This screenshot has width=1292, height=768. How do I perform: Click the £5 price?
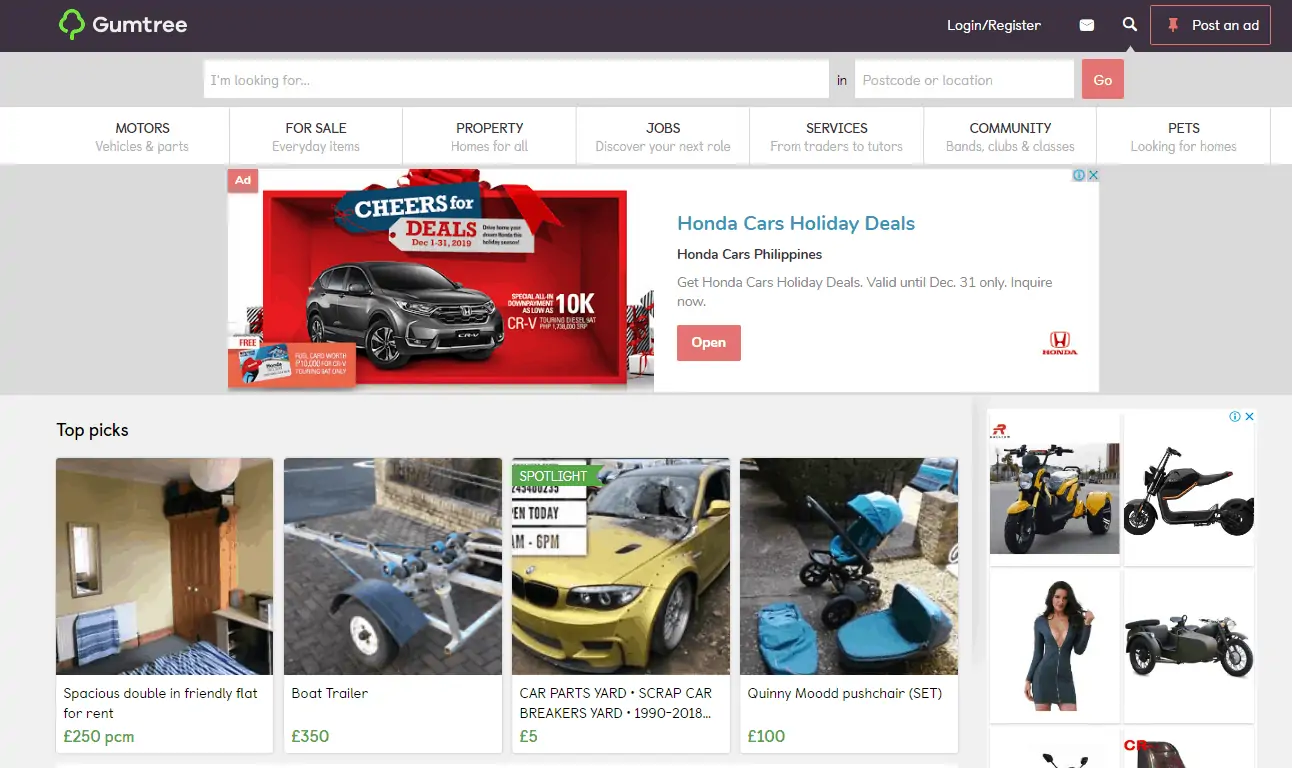529,736
